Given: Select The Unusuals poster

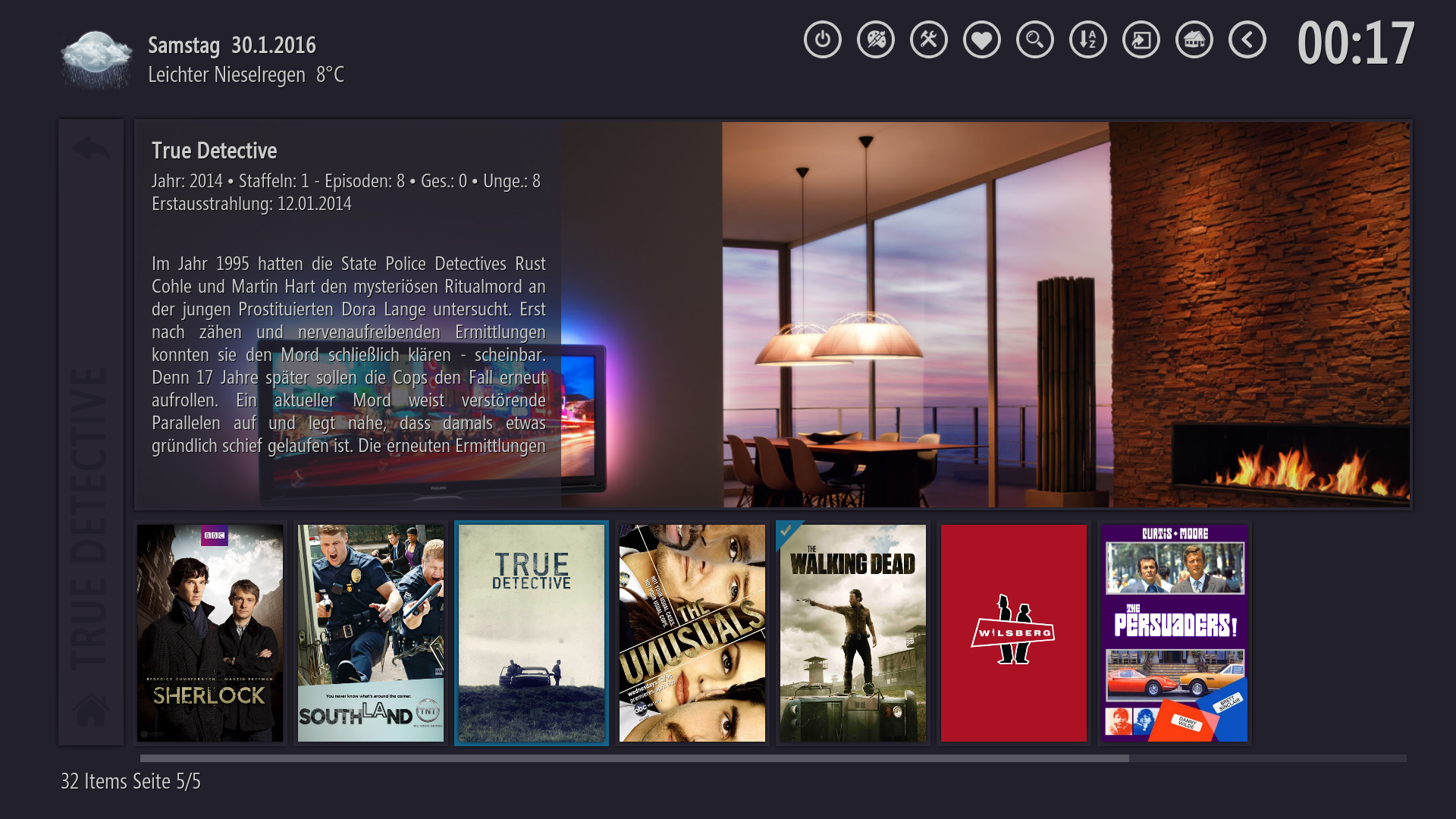Looking at the screenshot, I should (692, 633).
